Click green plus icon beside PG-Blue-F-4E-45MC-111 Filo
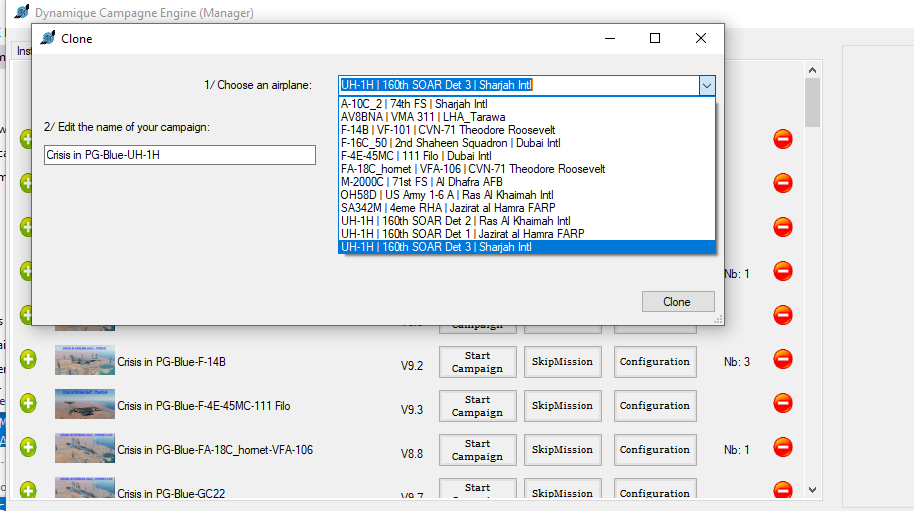The height and width of the screenshot is (511, 914). [28, 404]
